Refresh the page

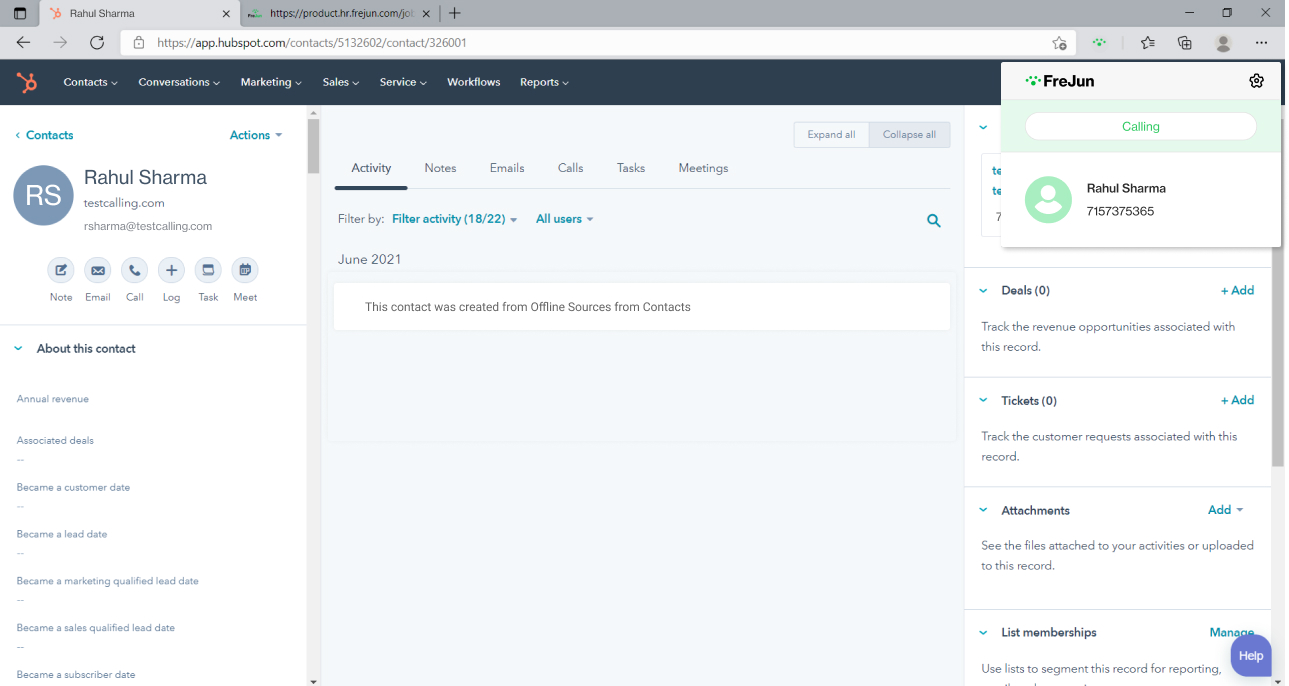click(x=97, y=43)
